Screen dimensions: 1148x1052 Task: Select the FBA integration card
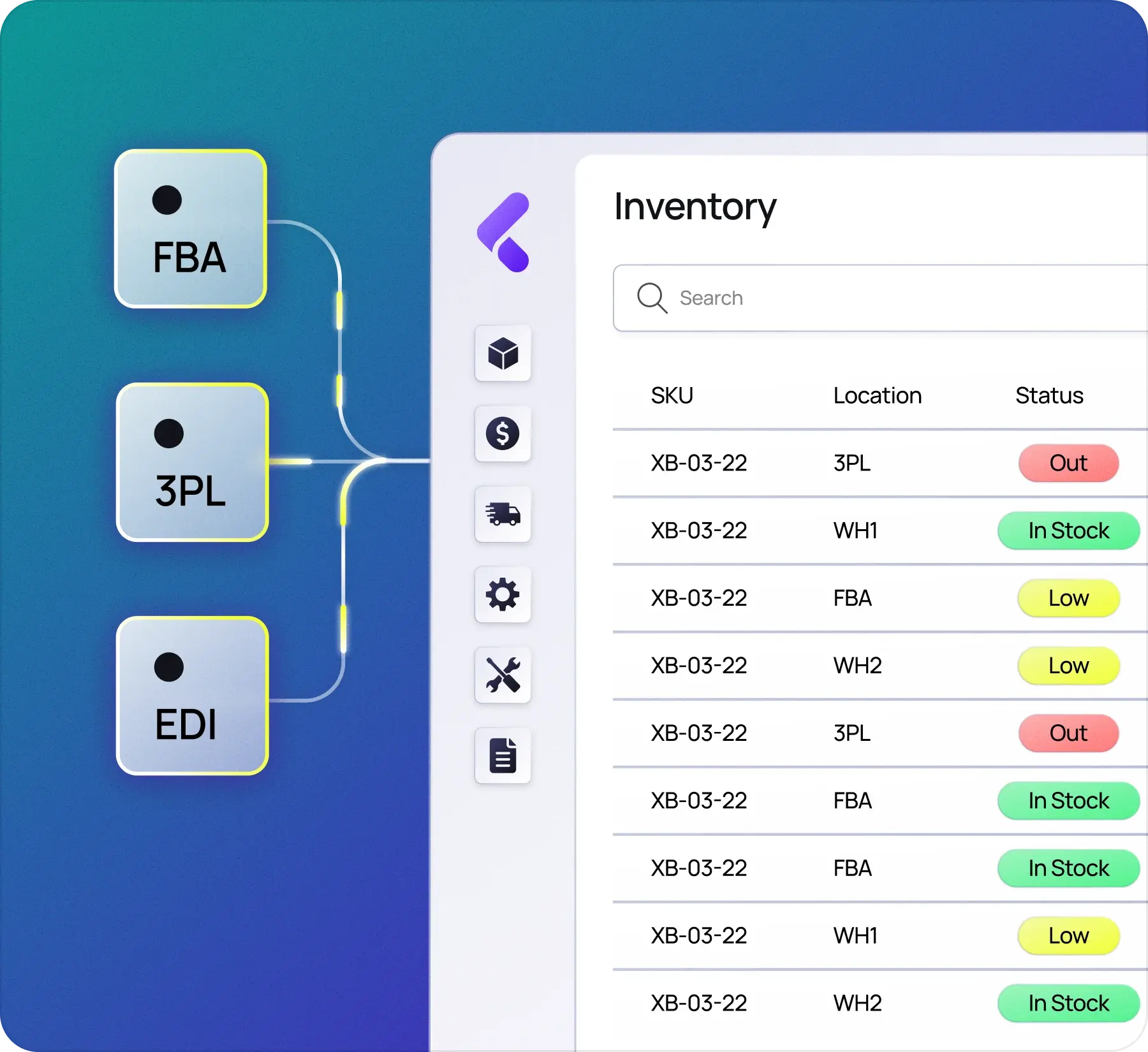[190, 229]
